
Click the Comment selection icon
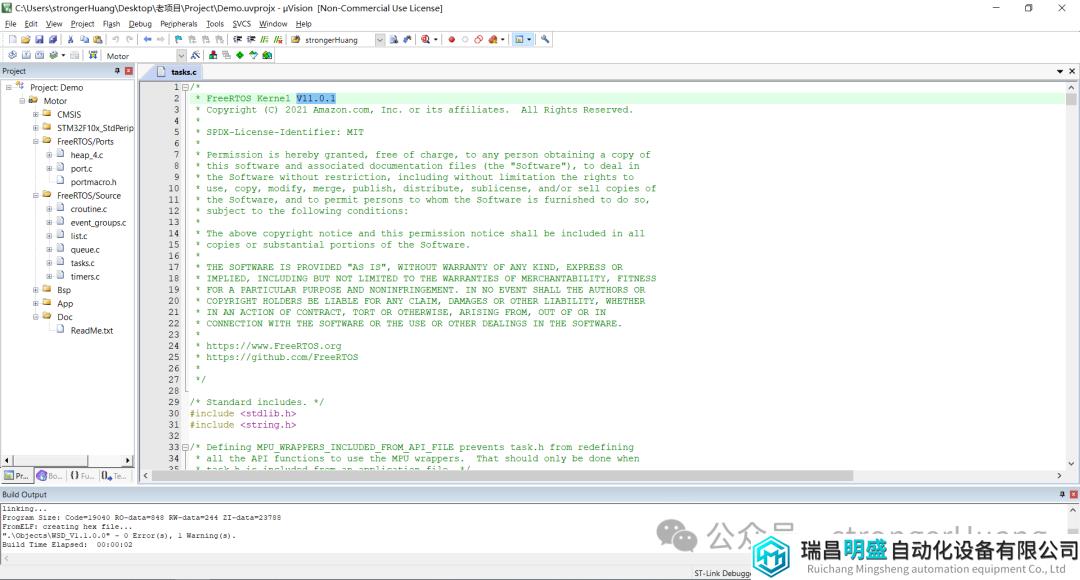264,40
